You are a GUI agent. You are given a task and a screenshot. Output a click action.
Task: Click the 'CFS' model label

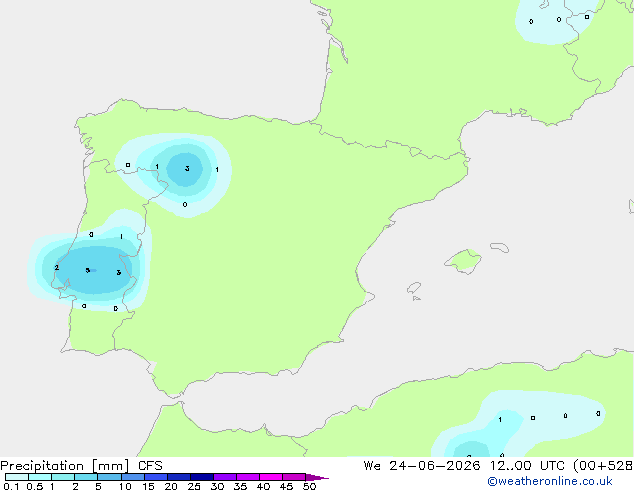[x=150, y=466]
